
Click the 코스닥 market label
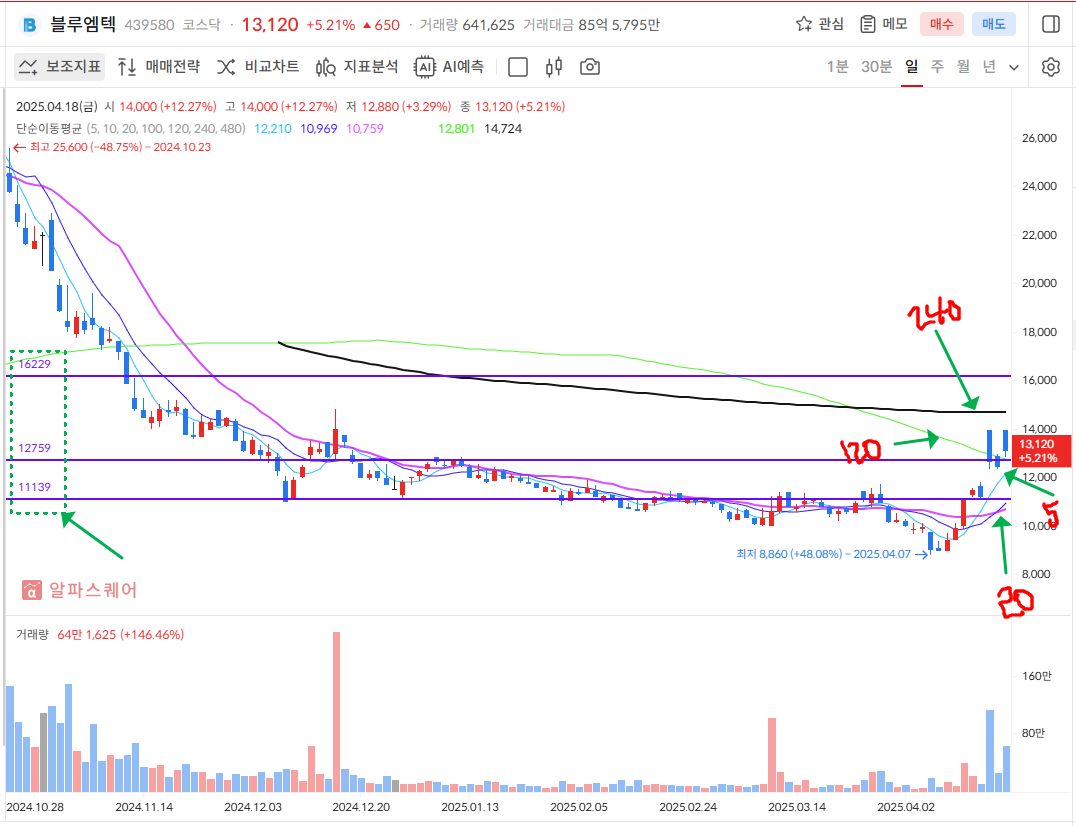pyautogui.click(x=202, y=25)
